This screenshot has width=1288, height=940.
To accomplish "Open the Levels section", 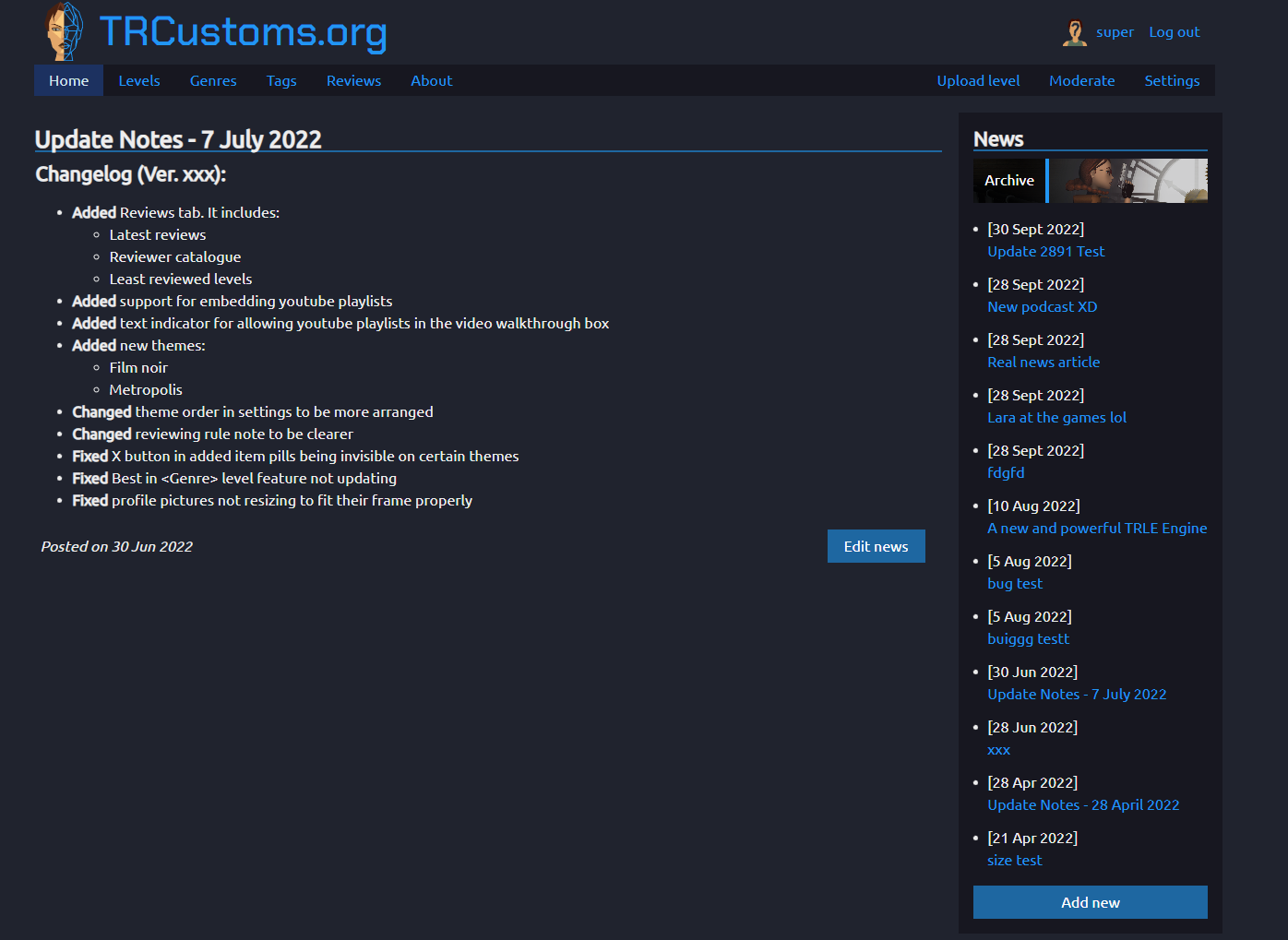I will click(x=138, y=80).
